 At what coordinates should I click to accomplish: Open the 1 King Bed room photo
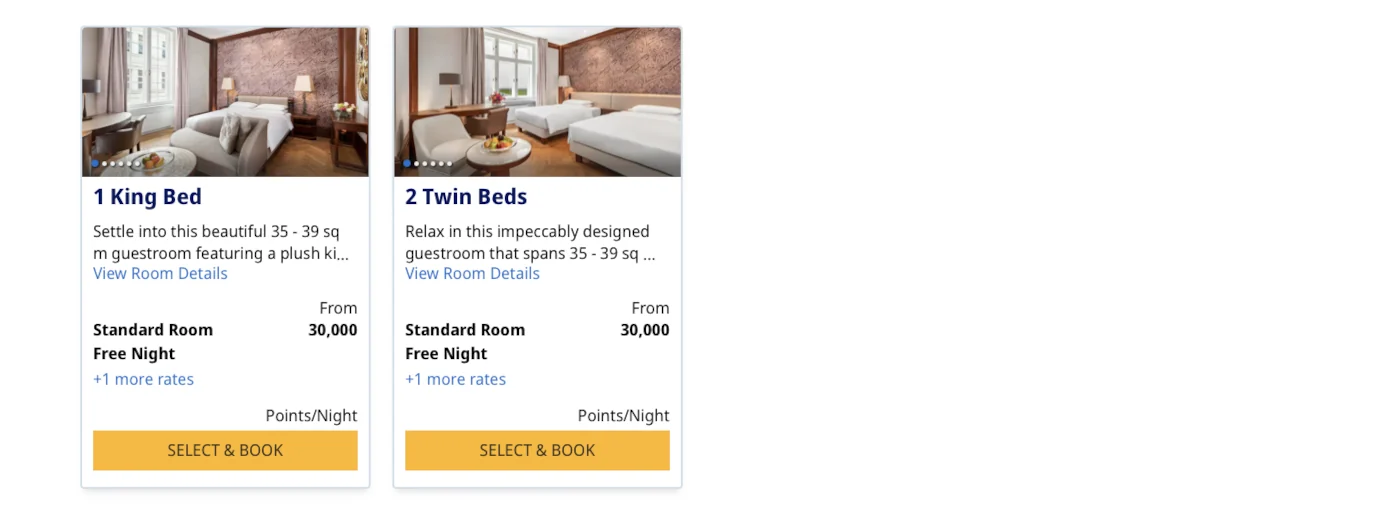225,102
